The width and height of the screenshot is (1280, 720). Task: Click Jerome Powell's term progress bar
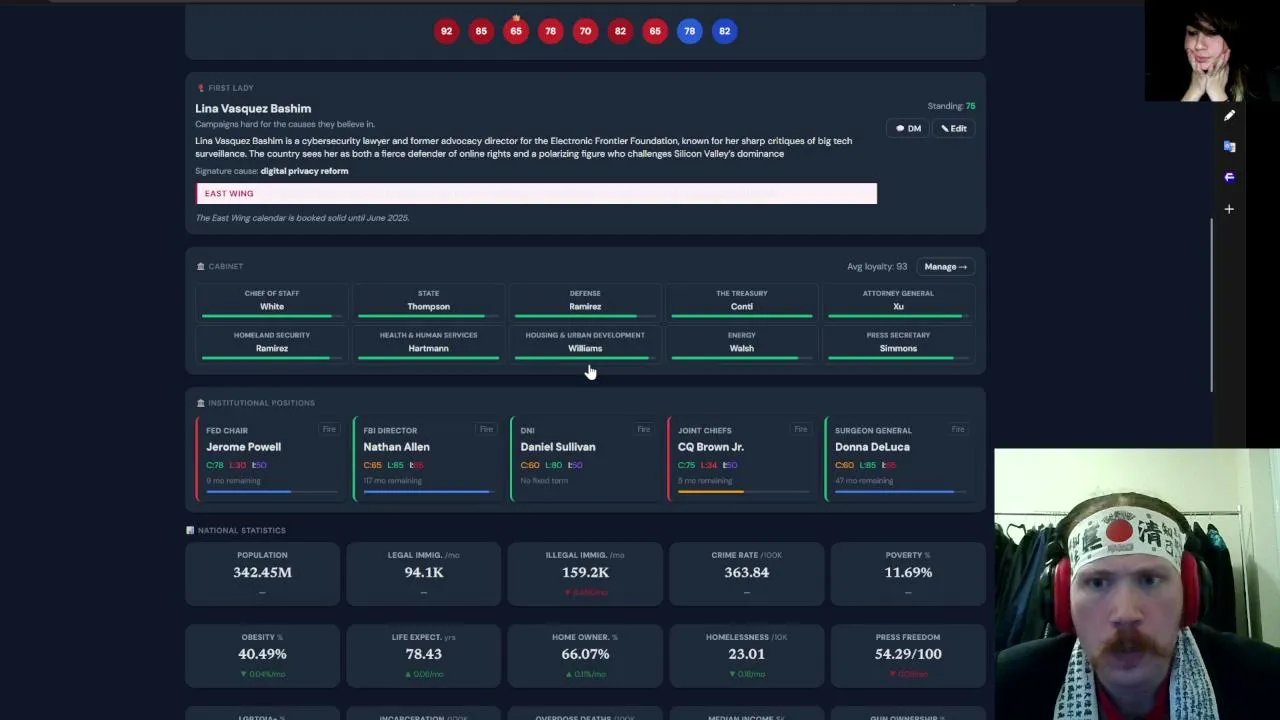point(272,491)
